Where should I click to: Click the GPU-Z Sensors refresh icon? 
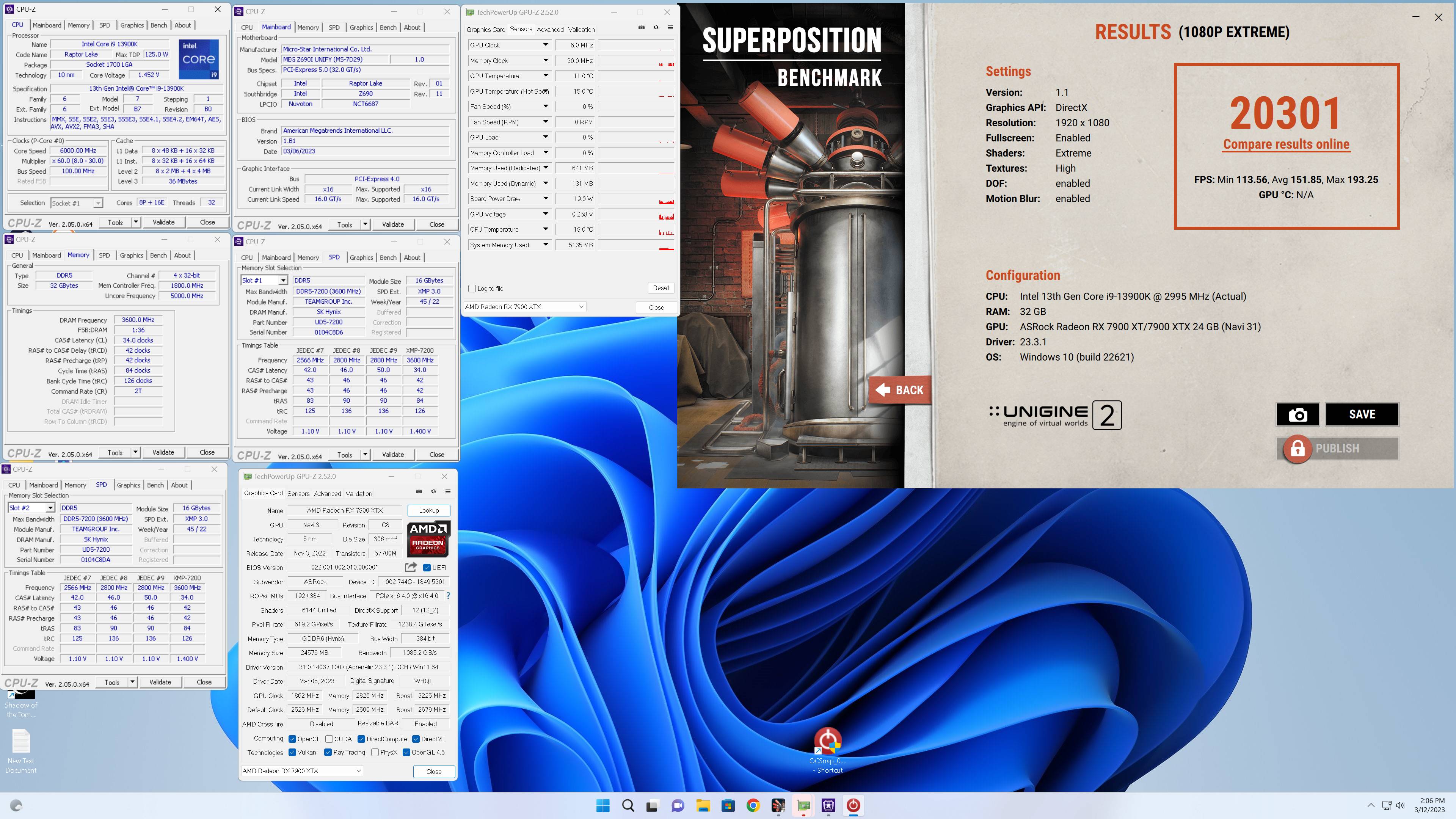click(x=656, y=27)
